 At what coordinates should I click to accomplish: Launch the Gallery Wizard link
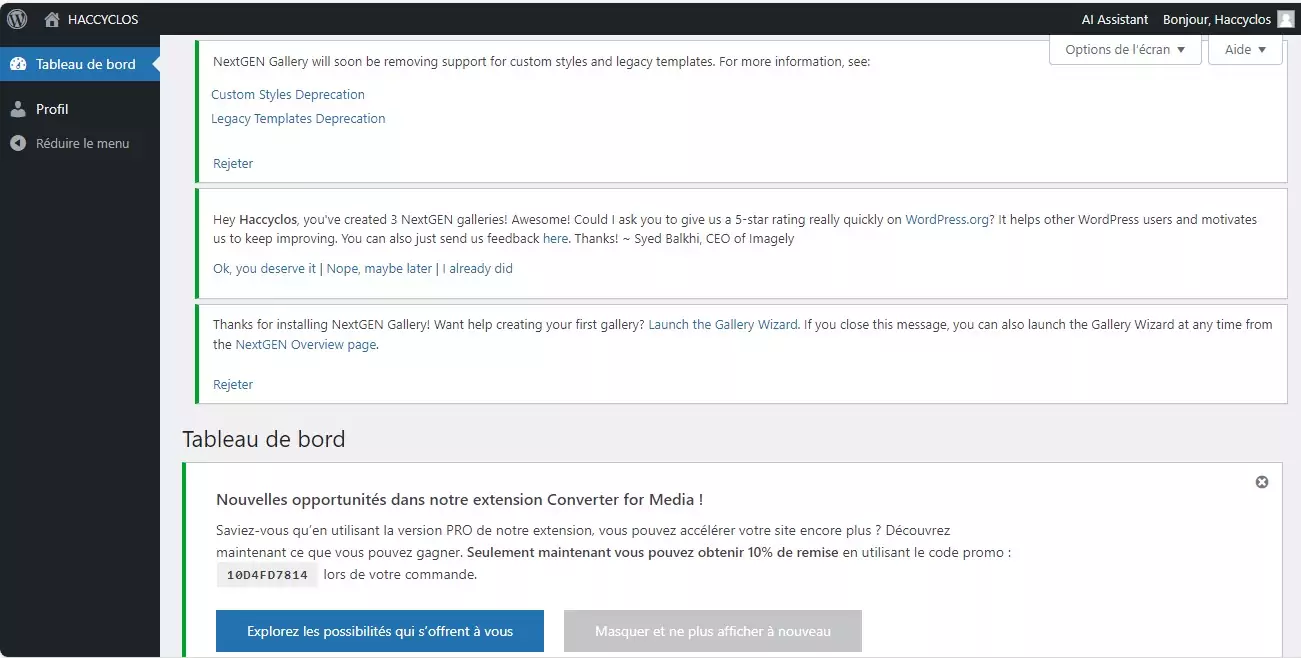coord(723,324)
